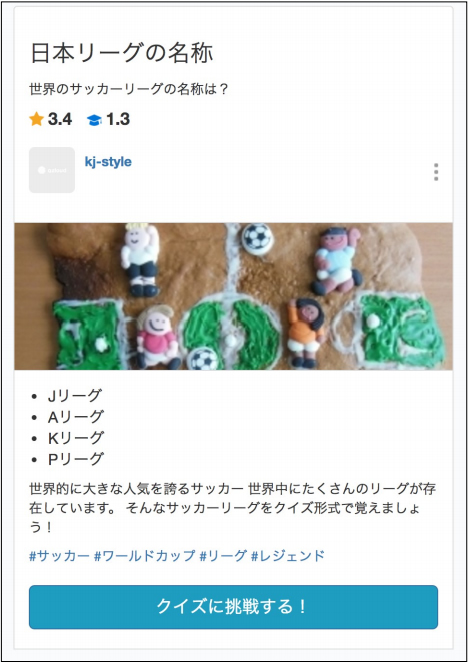Click the blue graduation cap difficulty icon
Viewport: 470px width, 665px height.
(x=94, y=120)
